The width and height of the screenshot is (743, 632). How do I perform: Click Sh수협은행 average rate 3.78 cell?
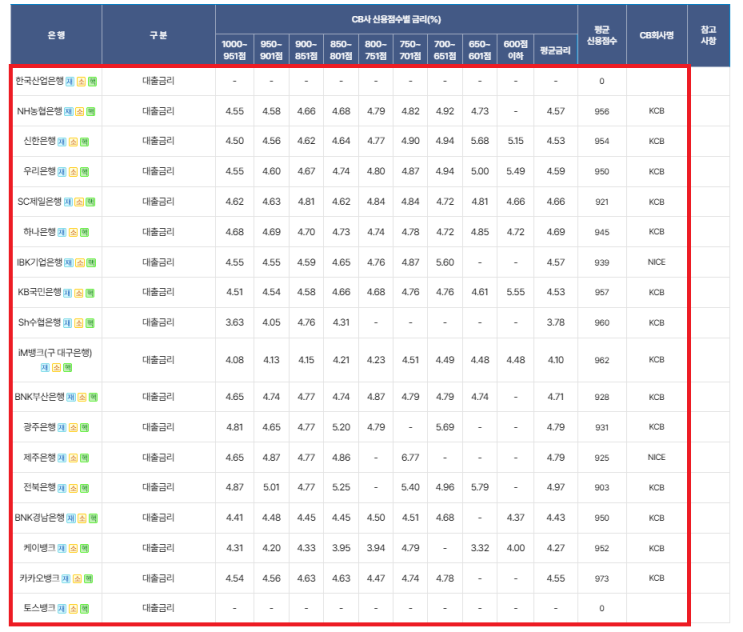[x=555, y=323]
